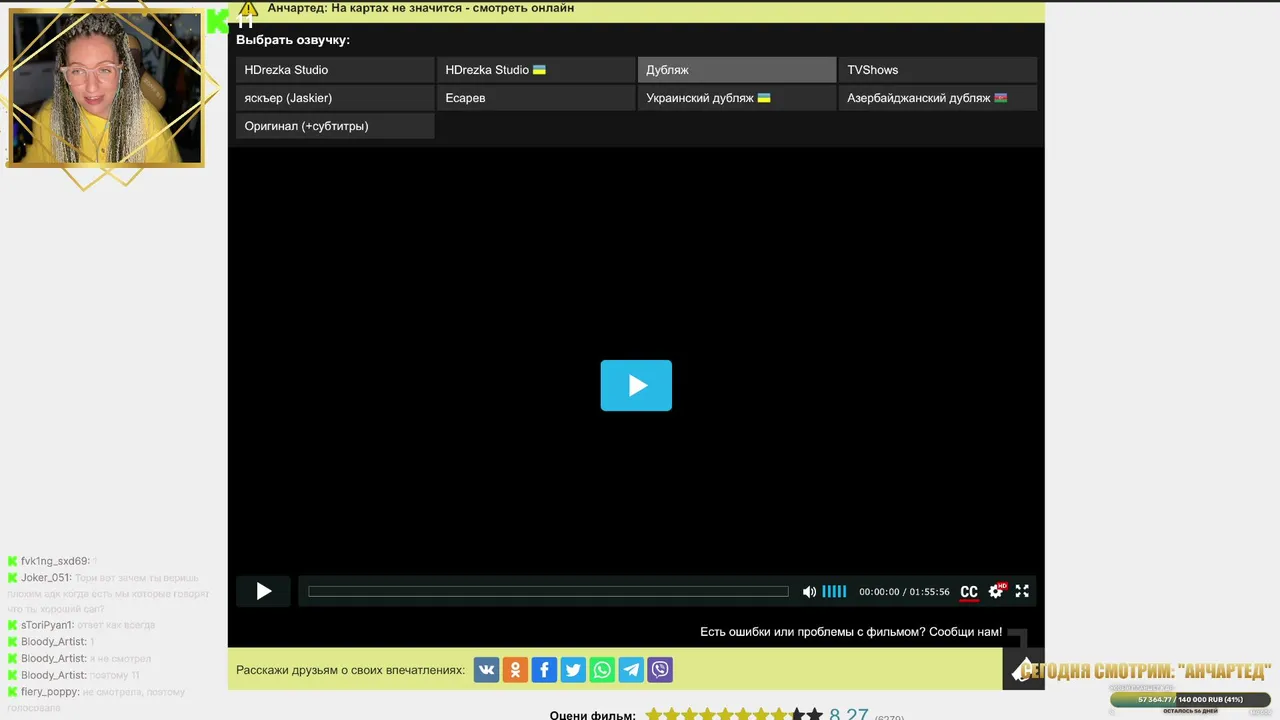Click the 00:00:00 / 01:55:56 time display
The height and width of the screenshot is (720, 1280).
click(904, 592)
